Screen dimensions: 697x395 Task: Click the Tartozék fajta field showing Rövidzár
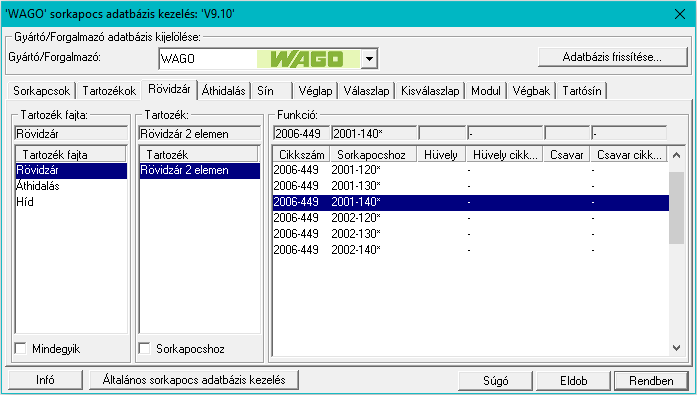pyautogui.click(x=71, y=133)
